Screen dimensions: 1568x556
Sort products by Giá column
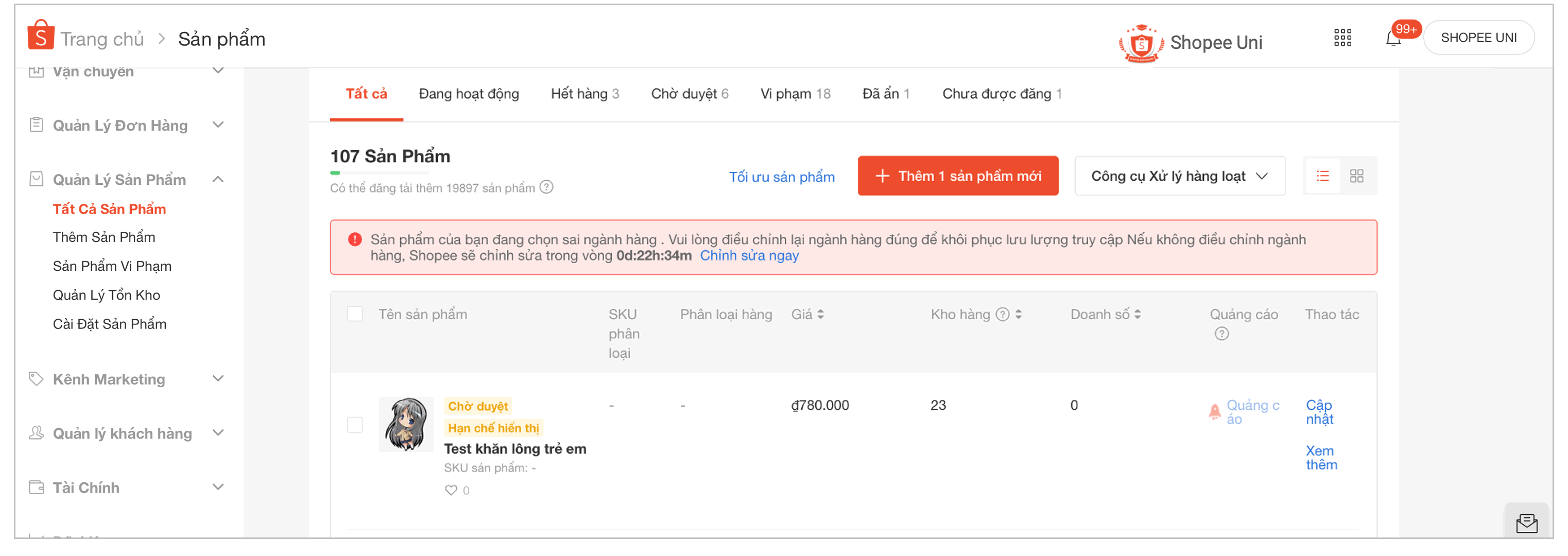820,315
